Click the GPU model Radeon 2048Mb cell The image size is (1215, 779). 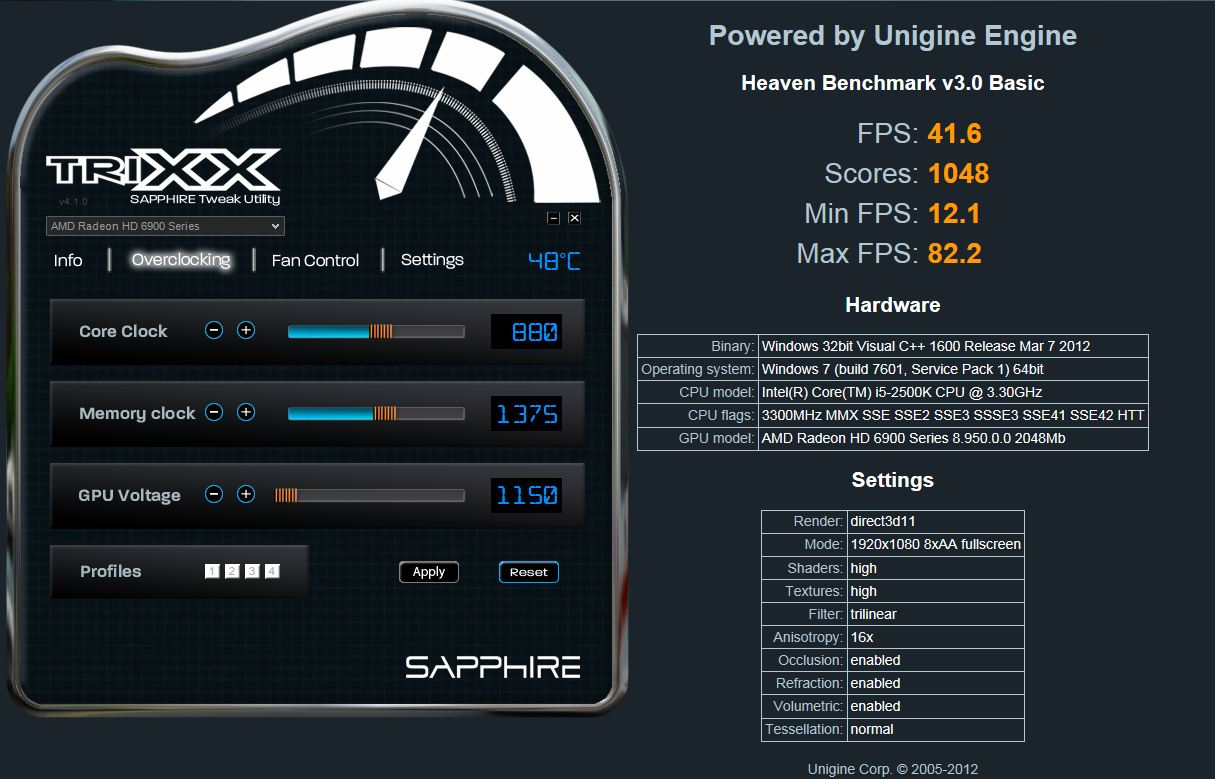click(x=953, y=438)
